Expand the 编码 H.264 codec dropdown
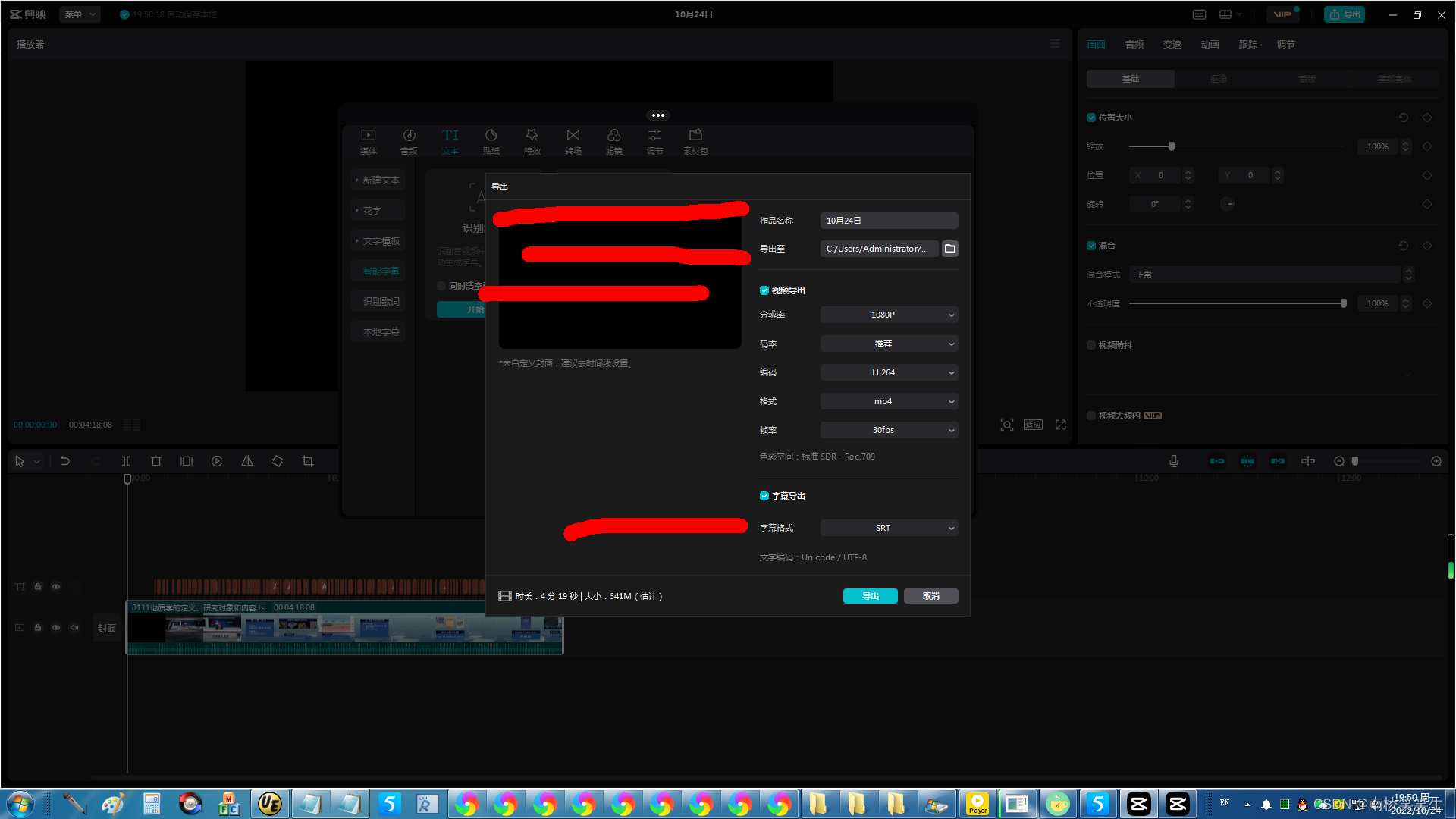 coord(889,372)
